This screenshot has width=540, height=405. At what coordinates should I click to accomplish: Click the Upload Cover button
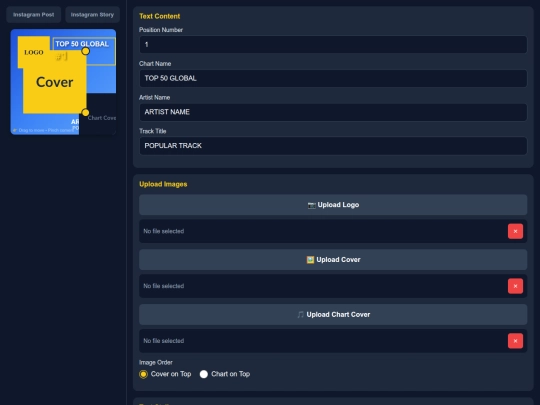333,260
